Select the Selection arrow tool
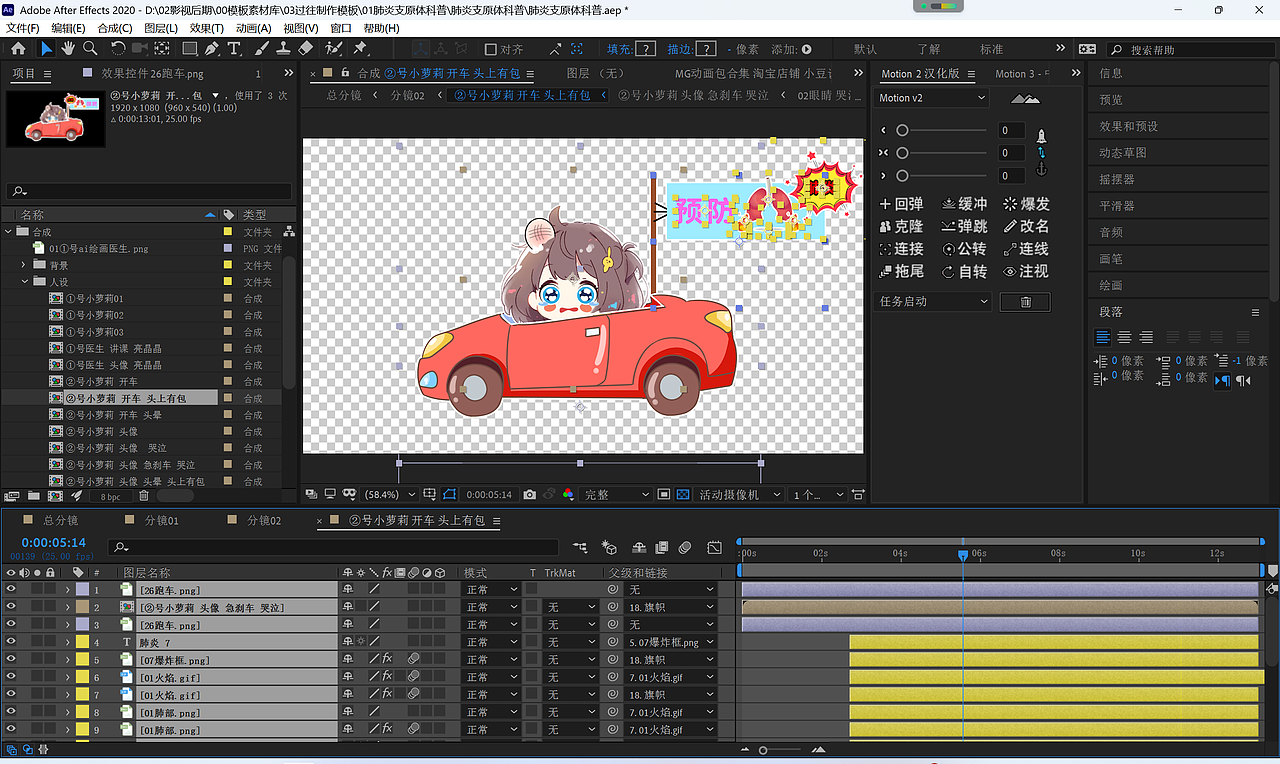1280x764 pixels. click(47, 49)
